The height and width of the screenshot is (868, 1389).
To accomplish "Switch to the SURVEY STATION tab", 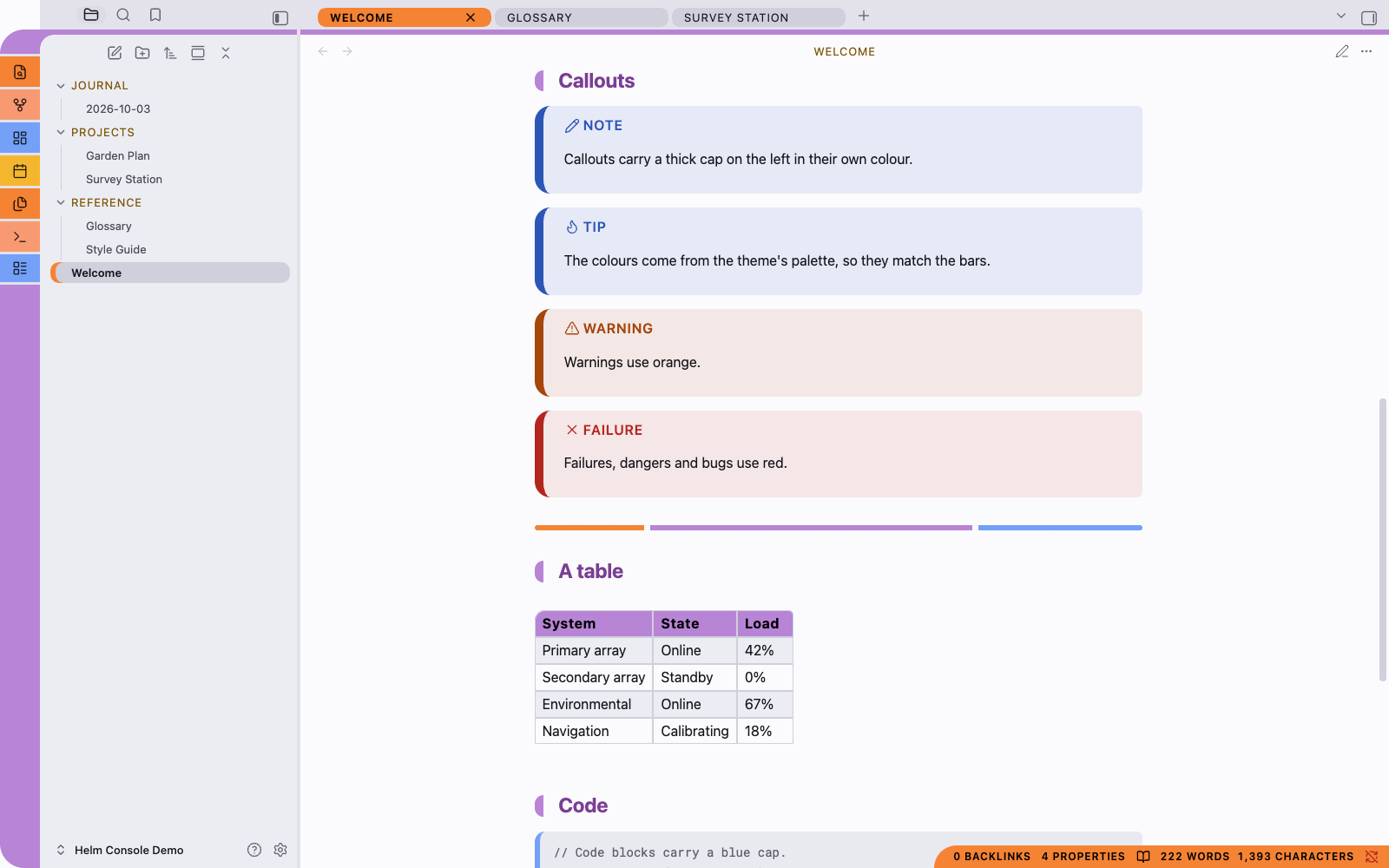I will pos(758,17).
